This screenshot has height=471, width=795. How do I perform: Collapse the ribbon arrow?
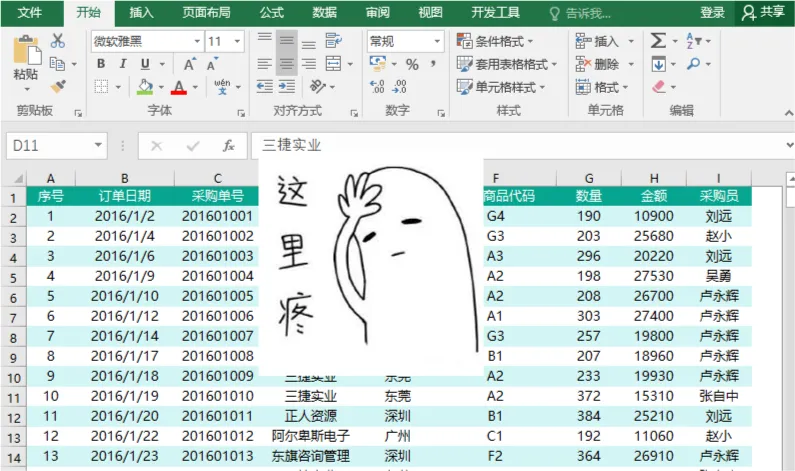[x=788, y=113]
